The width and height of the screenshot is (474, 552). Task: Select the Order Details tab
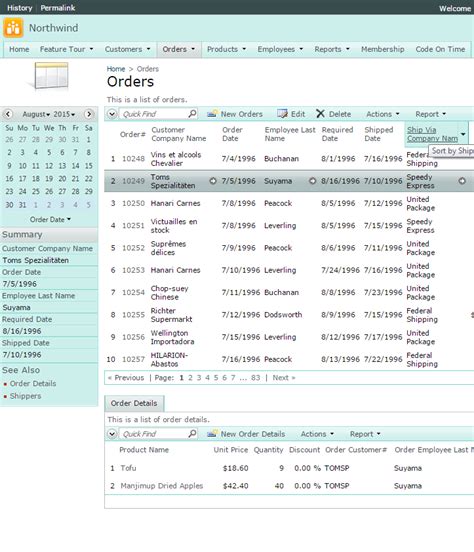[x=134, y=403]
